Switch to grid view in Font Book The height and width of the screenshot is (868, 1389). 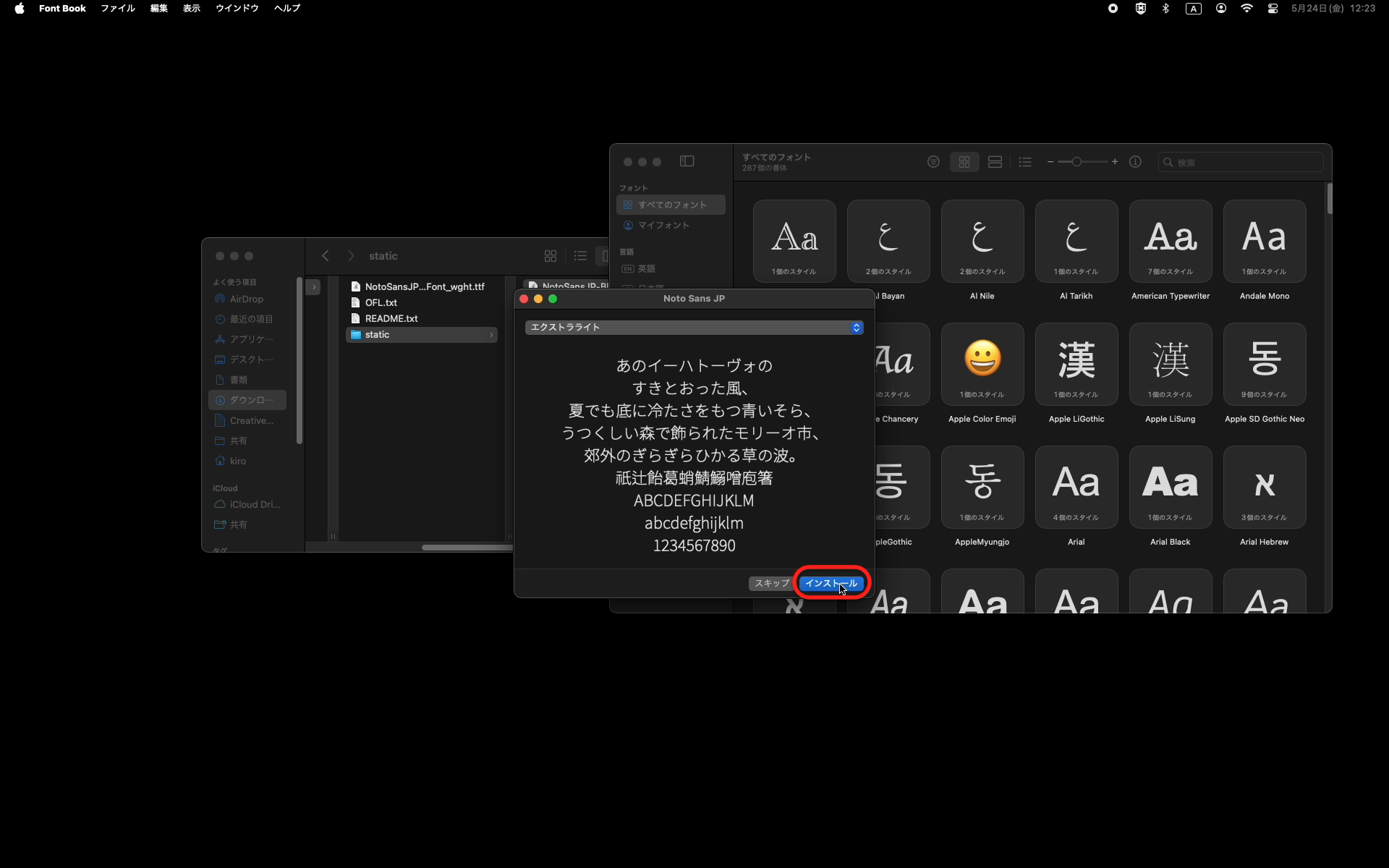pos(964,162)
